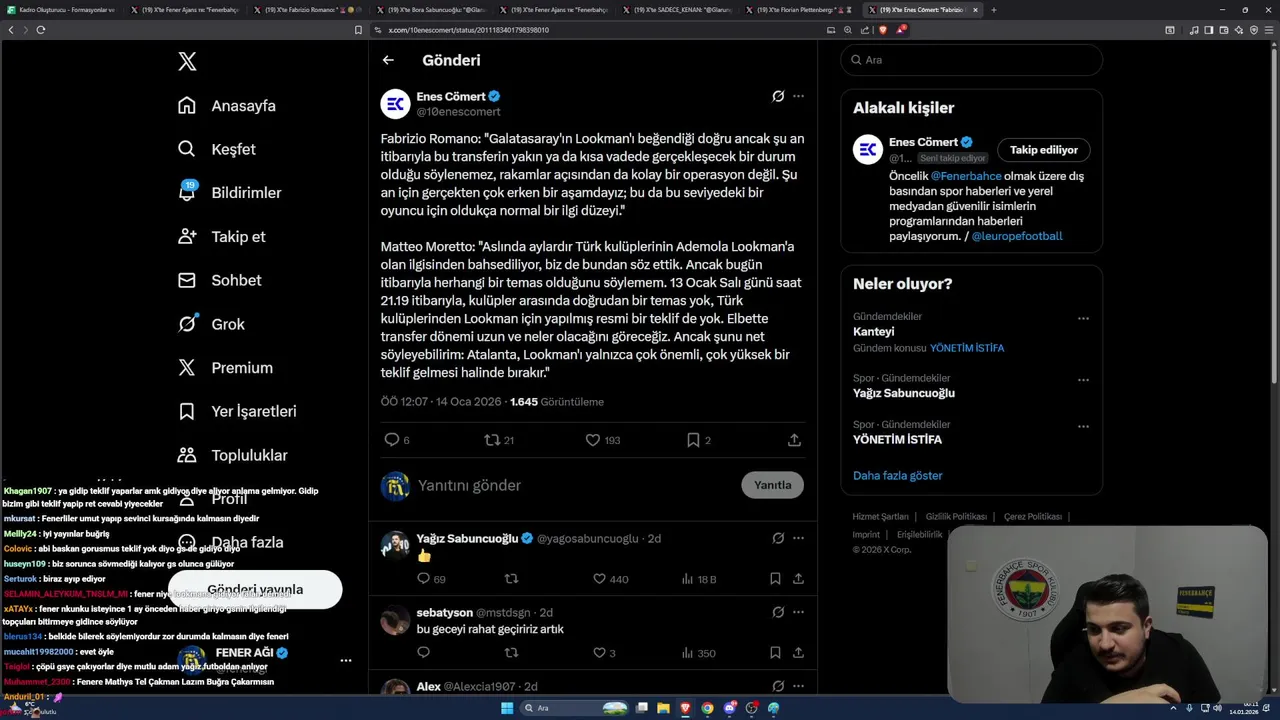Go back with the Gönderi arrow
The image size is (1280, 720).
coord(388,60)
